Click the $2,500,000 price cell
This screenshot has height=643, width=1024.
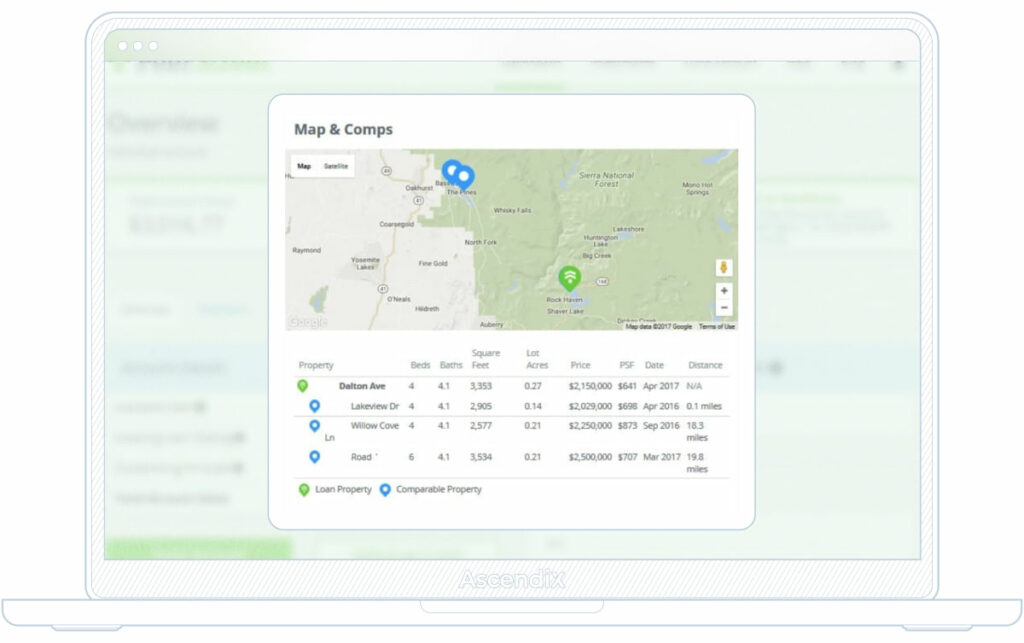coord(590,457)
